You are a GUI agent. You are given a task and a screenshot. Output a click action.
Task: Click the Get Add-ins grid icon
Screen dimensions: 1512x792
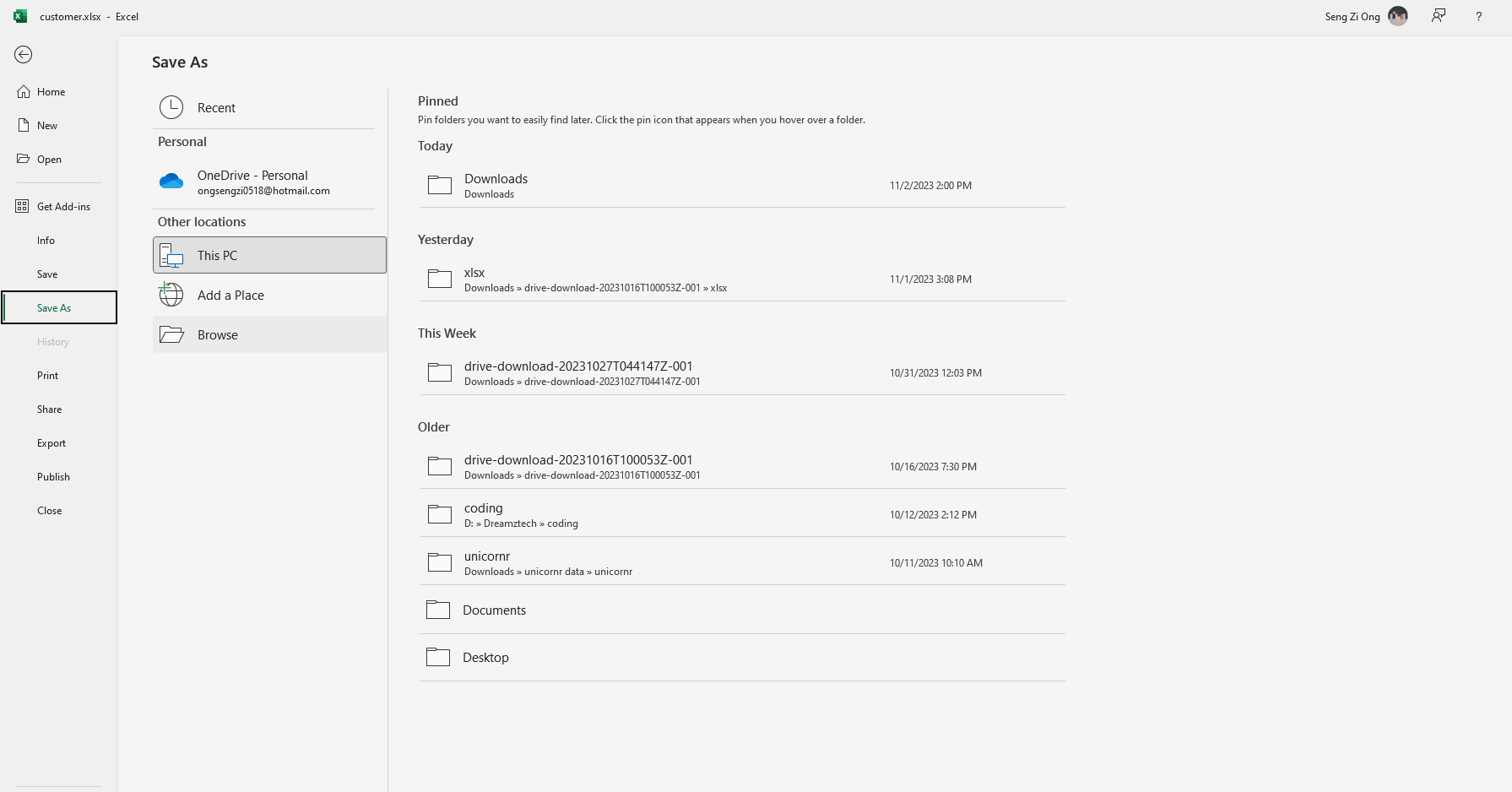[22, 206]
